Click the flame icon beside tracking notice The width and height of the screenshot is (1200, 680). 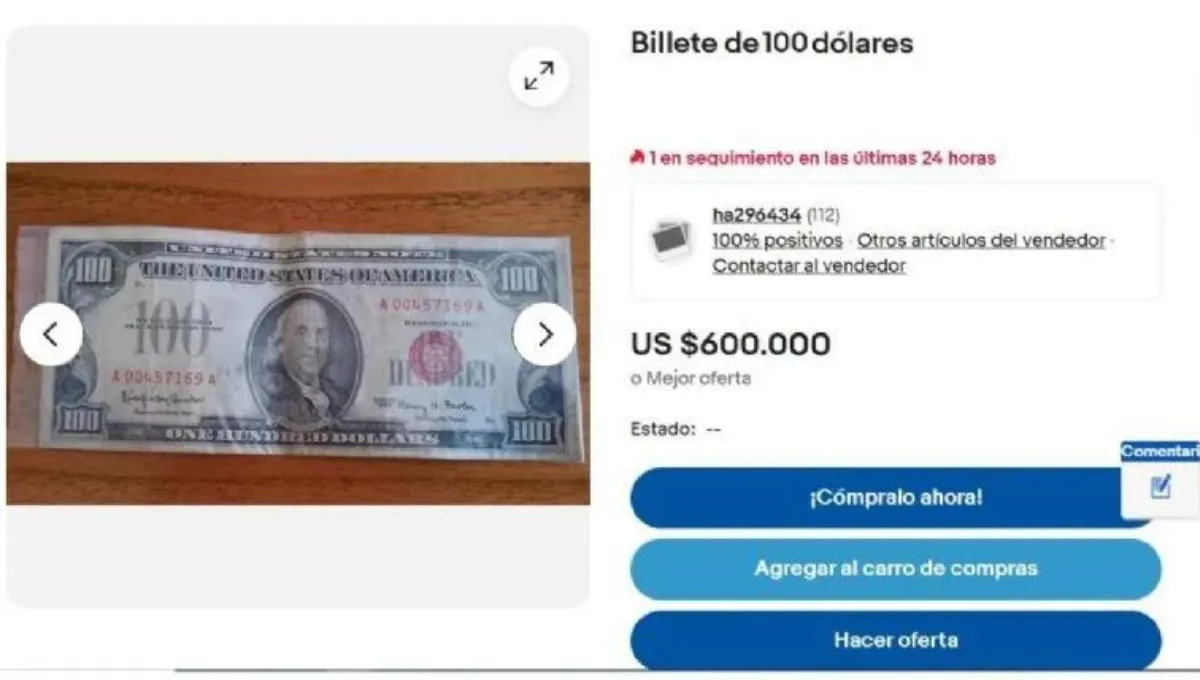(637, 158)
